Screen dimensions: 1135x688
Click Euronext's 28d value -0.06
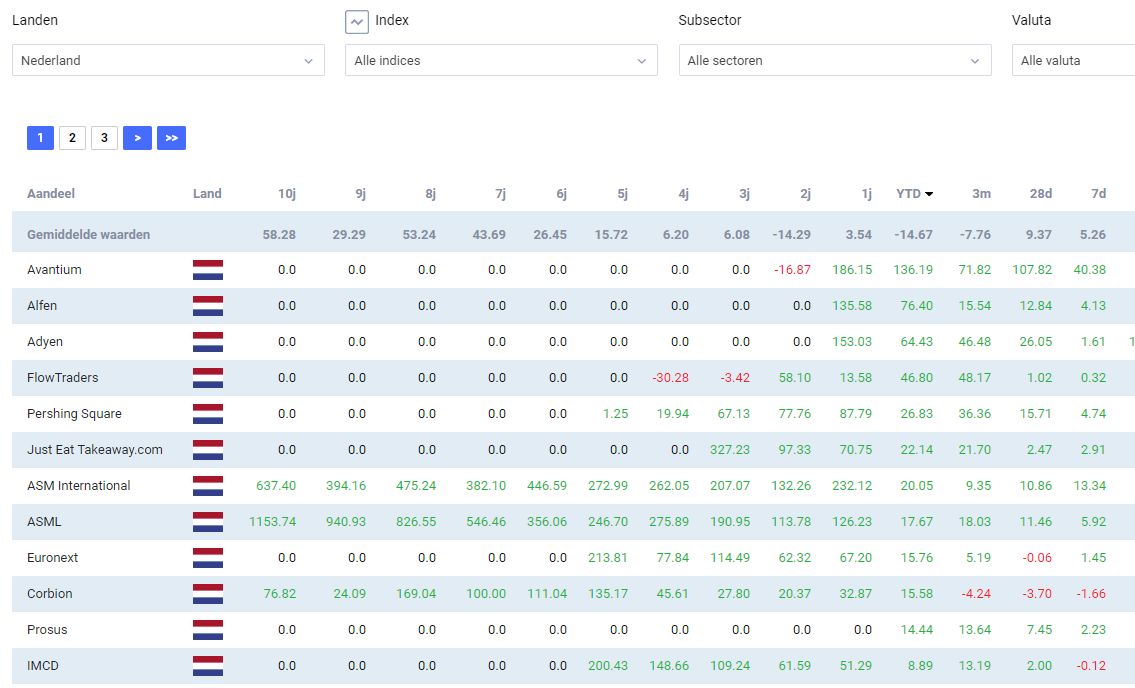pyautogui.click(x=1037, y=558)
